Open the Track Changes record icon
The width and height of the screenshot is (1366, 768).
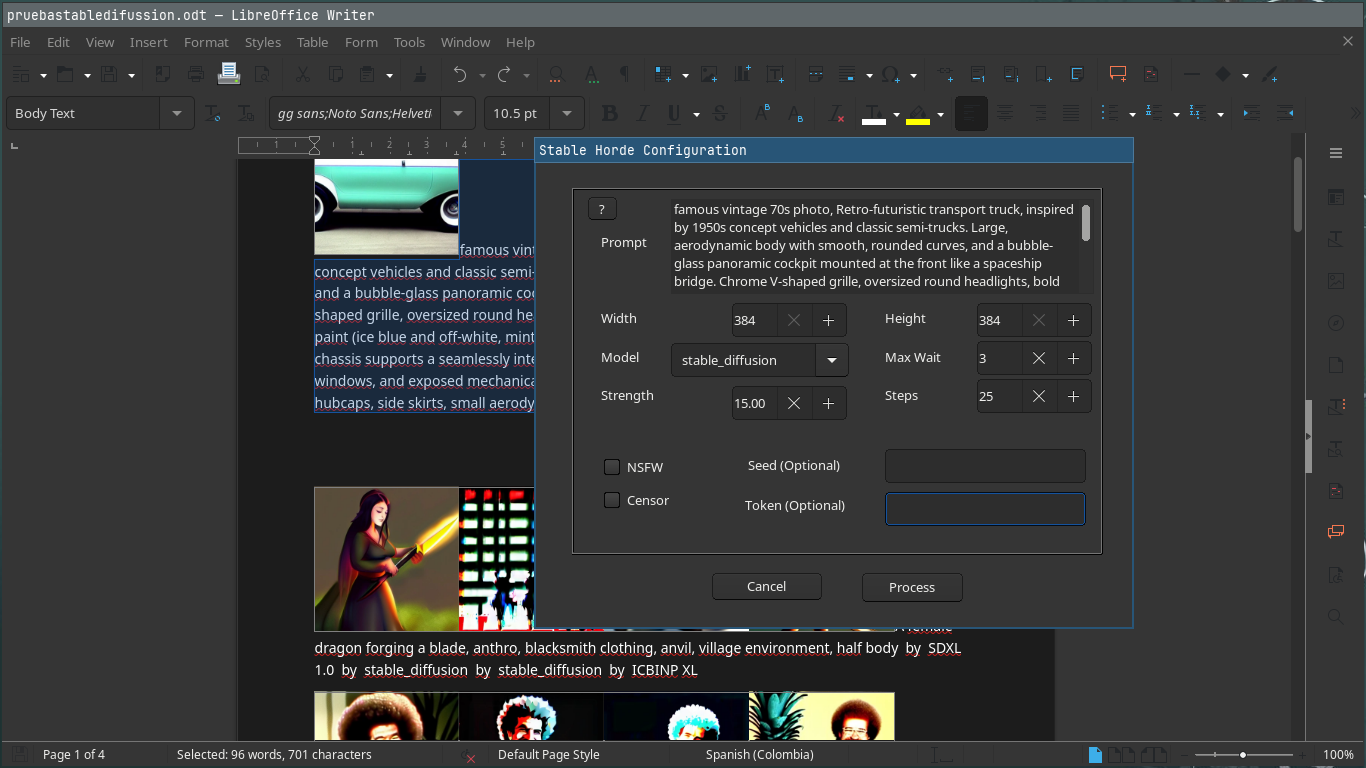pyautogui.click(x=1150, y=74)
